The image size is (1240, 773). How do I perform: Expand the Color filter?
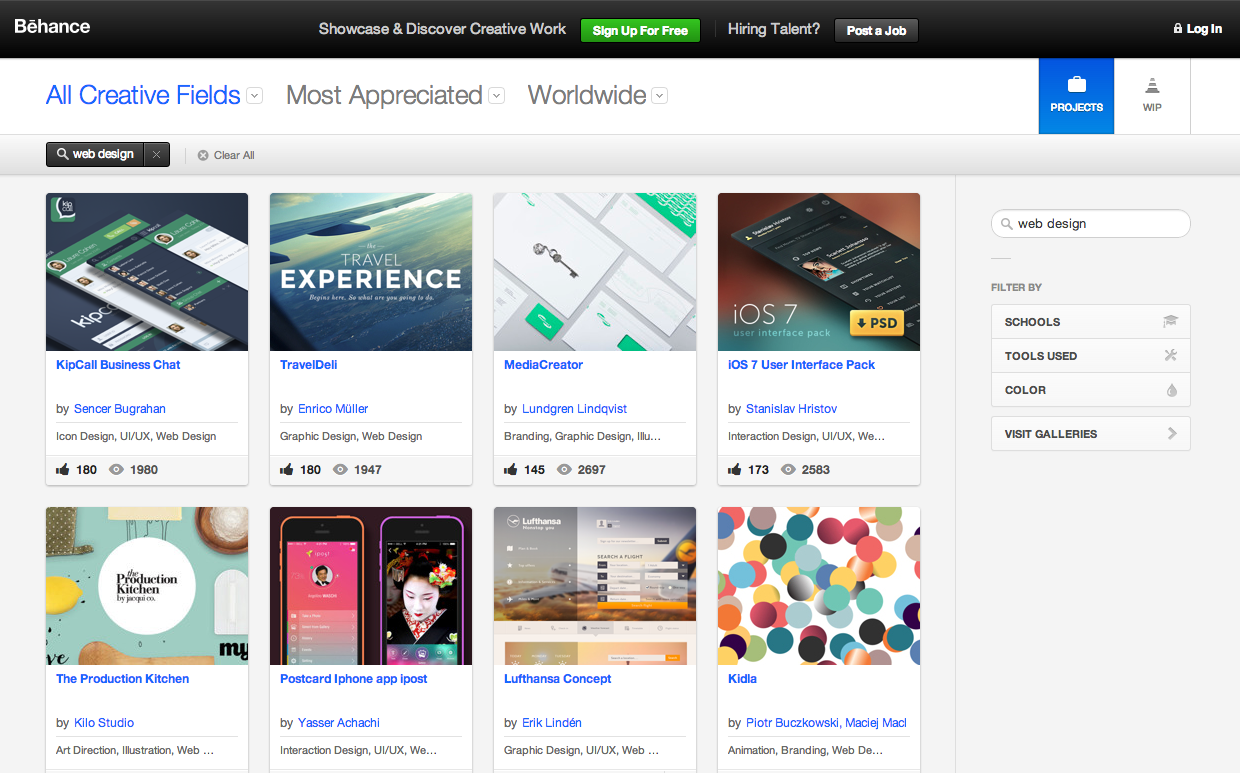click(1090, 390)
